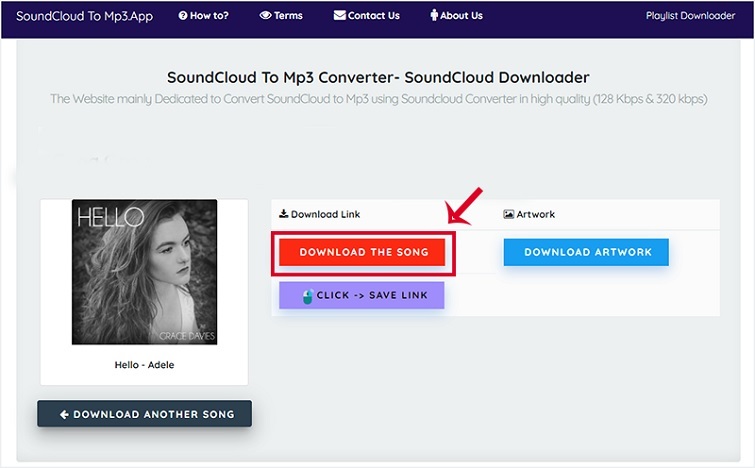Click the person icon beside About Us
Screen dimensions: 755x468
pos(433,16)
